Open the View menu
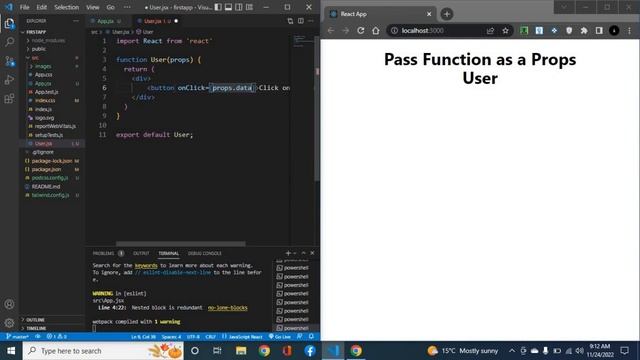Image resolution: width=640 pixels, height=360 pixels. click(93, 7)
